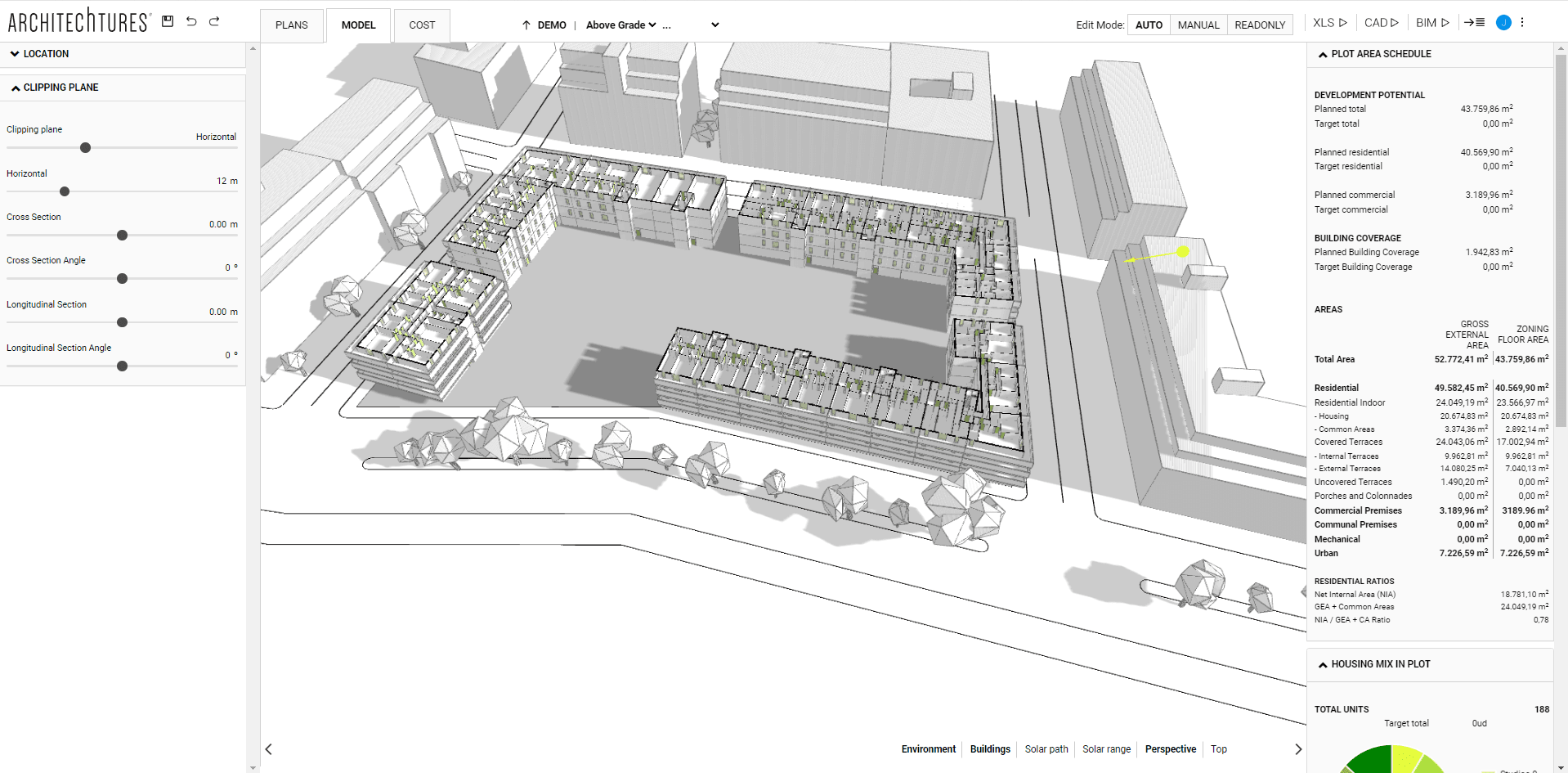Set Edit Mode to READONLY
The image size is (1568, 773).
1258,25
